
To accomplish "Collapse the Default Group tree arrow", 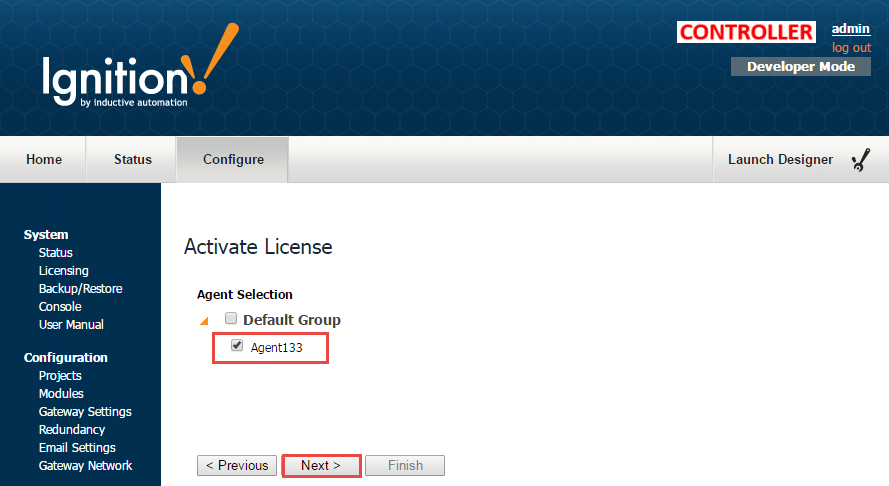I will tap(204, 321).
